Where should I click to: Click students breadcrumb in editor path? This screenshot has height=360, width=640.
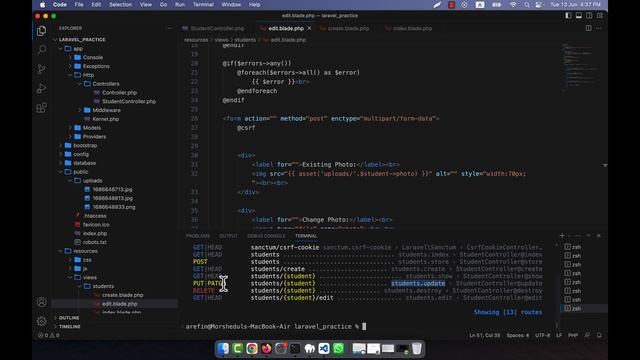245,40
